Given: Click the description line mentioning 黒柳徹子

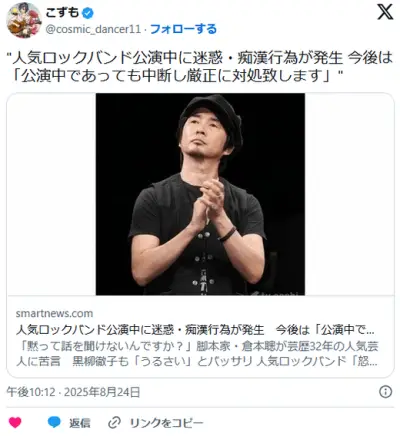Looking at the screenshot, I should click(x=197, y=361).
